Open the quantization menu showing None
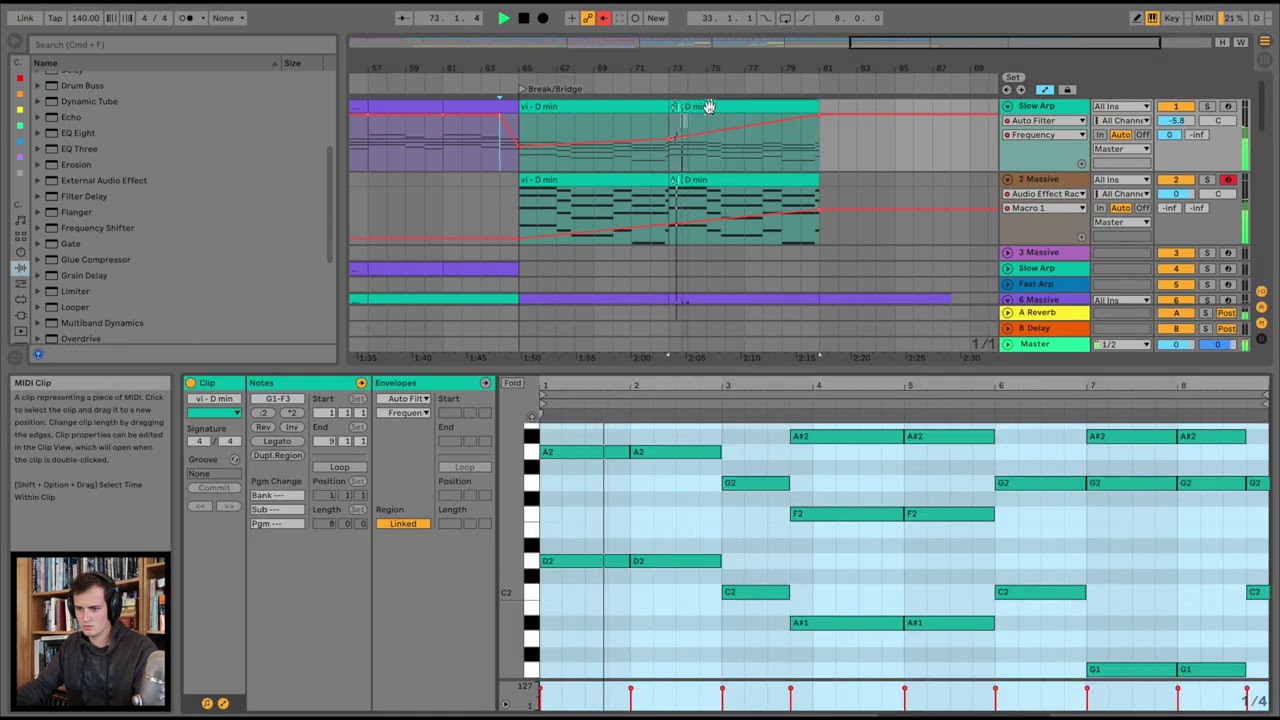The height and width of the screenshot is (720, 1280). click(x=227, y=18)
